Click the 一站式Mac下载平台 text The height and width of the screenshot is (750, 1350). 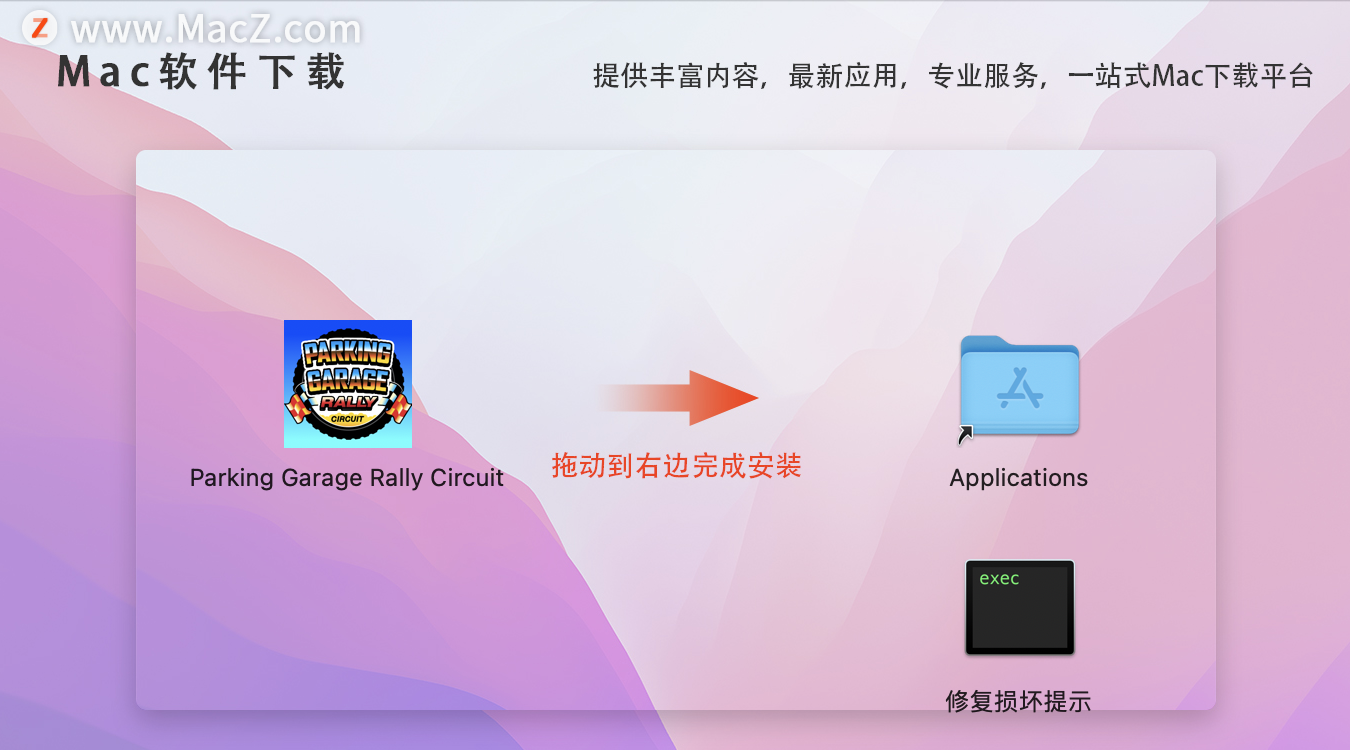click(1190, 76)
